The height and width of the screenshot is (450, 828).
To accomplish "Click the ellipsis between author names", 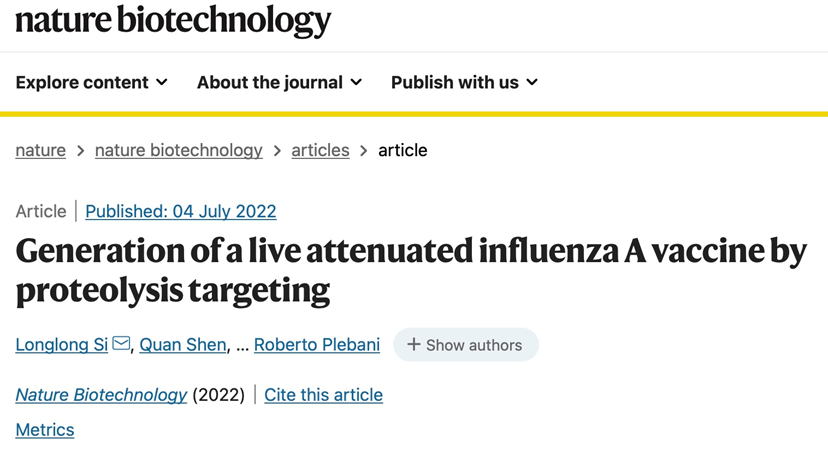I will 242,345.
